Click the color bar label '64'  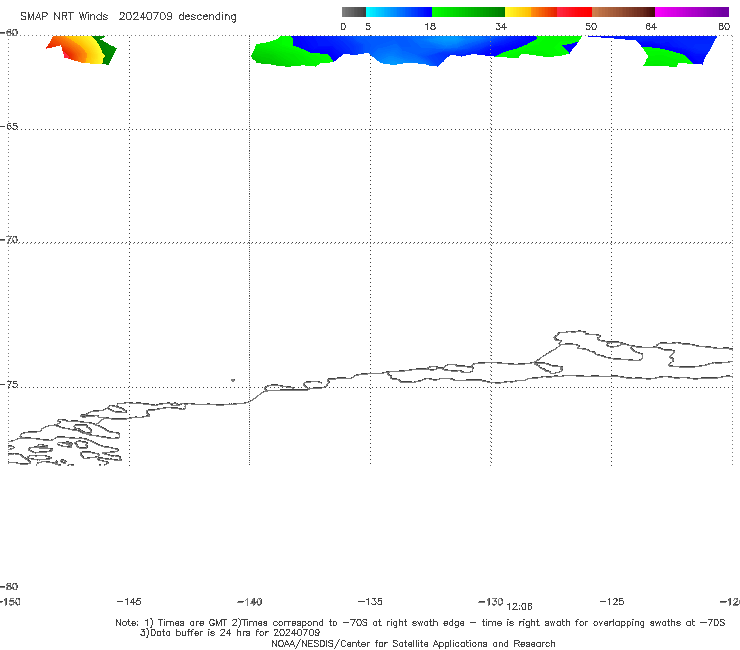click(x=651, y=27)
